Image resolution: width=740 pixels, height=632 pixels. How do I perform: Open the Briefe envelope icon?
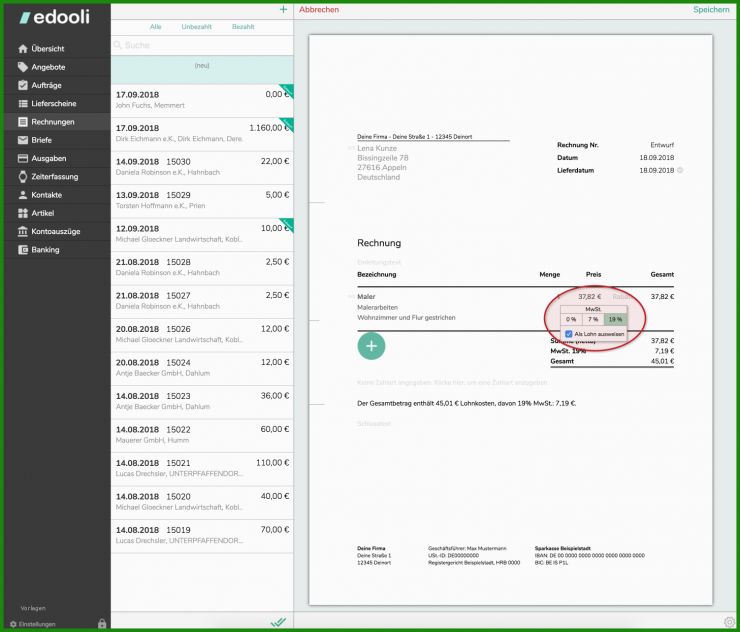(x=23, y=140)
